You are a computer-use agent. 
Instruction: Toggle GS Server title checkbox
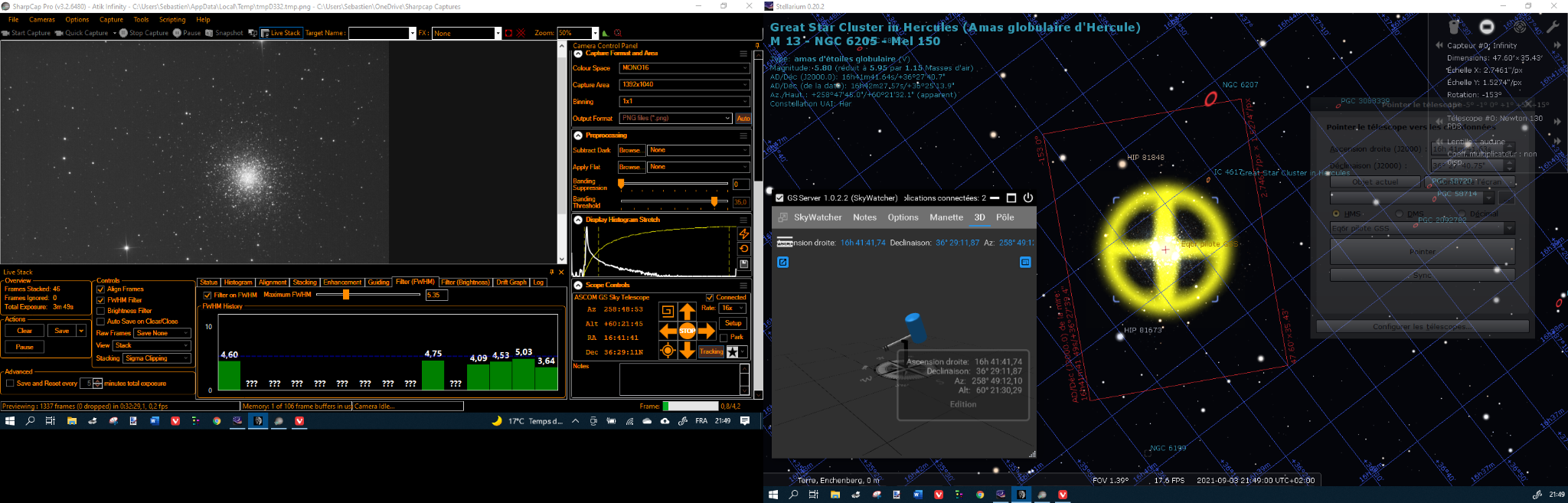tap(779, 198)
